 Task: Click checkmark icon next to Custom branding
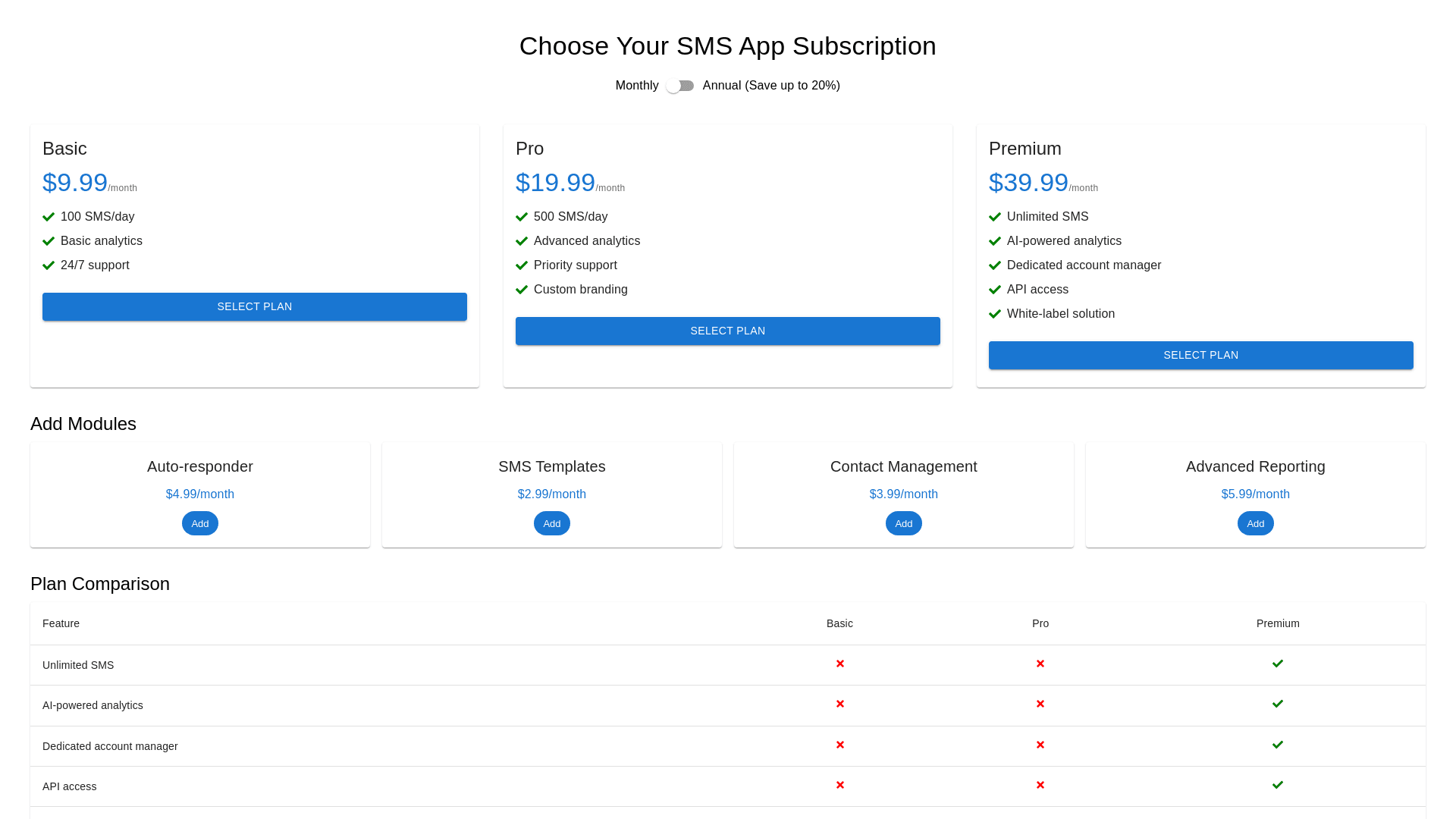522,290
